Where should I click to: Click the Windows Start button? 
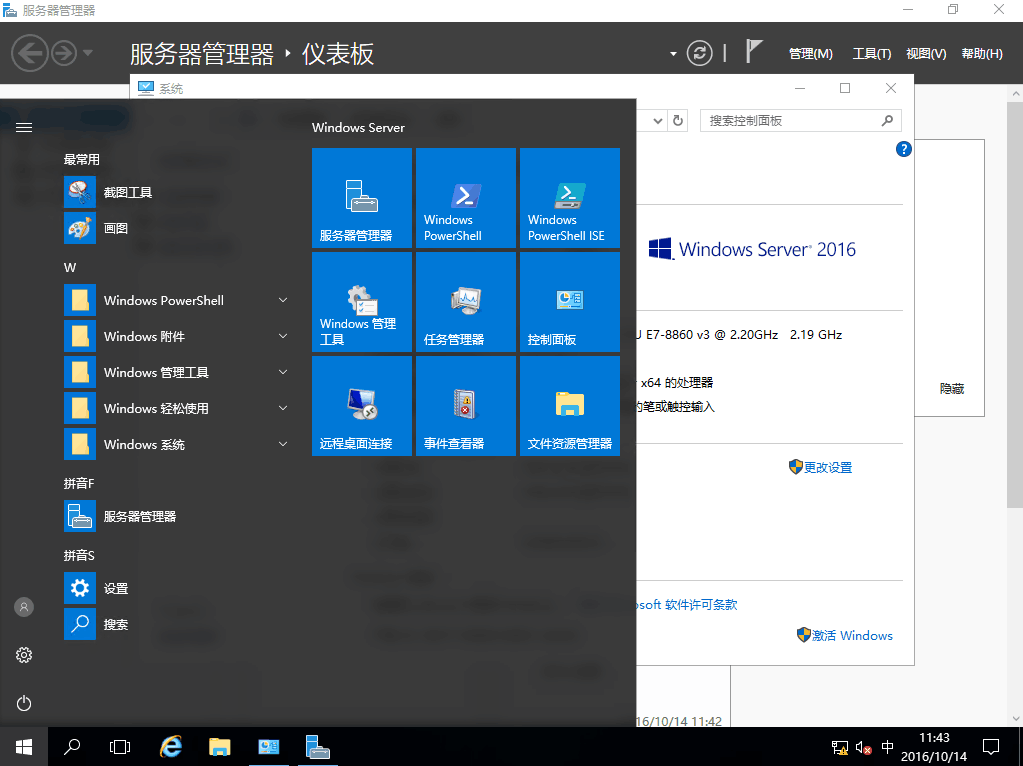coord(24,747)
